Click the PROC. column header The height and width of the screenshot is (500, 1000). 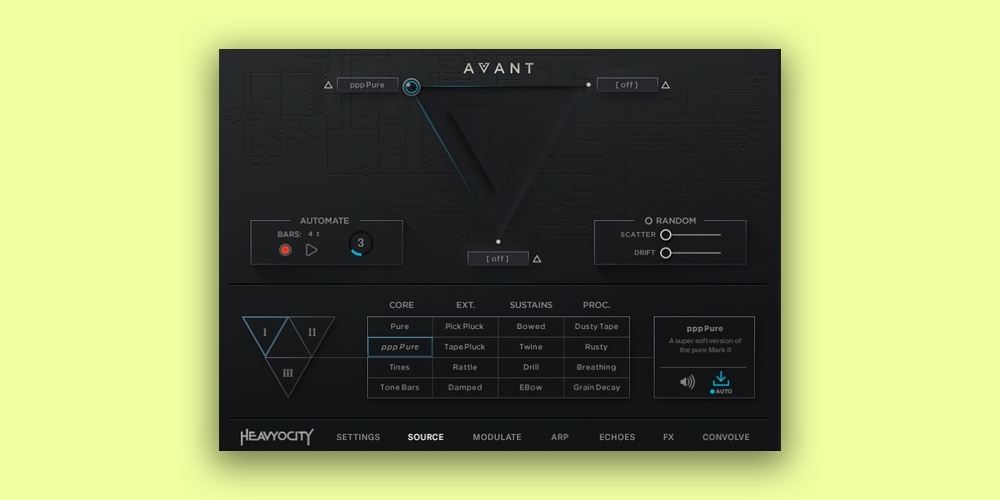coord(596,305)
